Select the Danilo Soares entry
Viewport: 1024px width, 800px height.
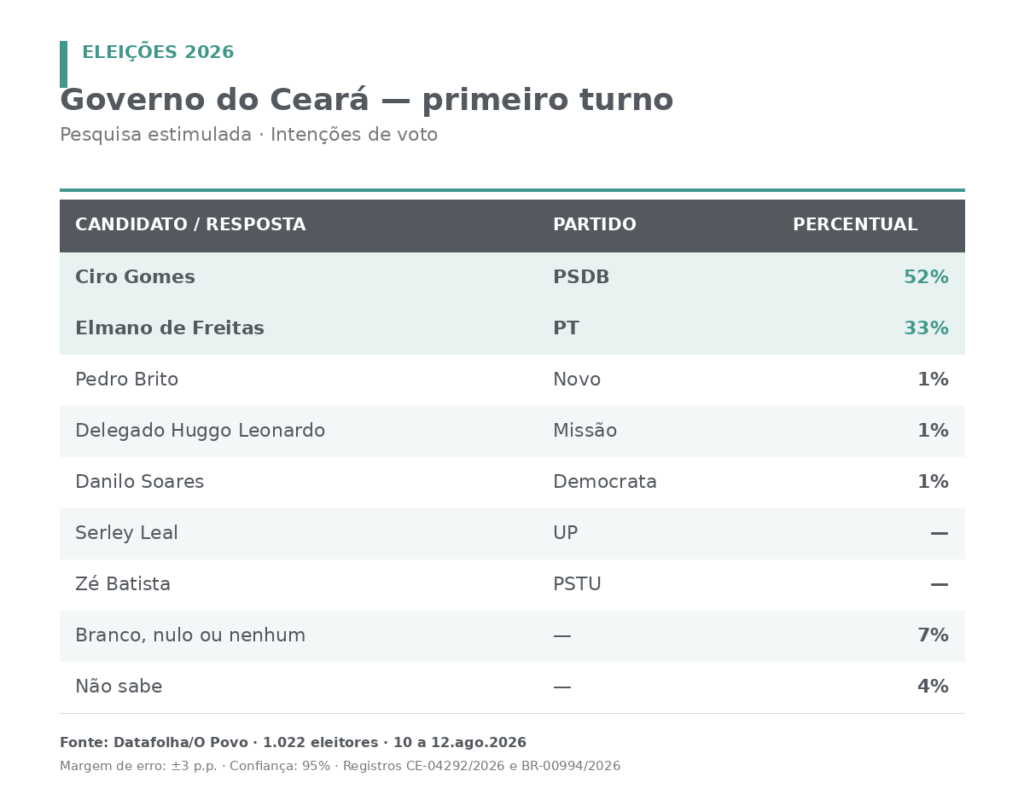(512, 482)
